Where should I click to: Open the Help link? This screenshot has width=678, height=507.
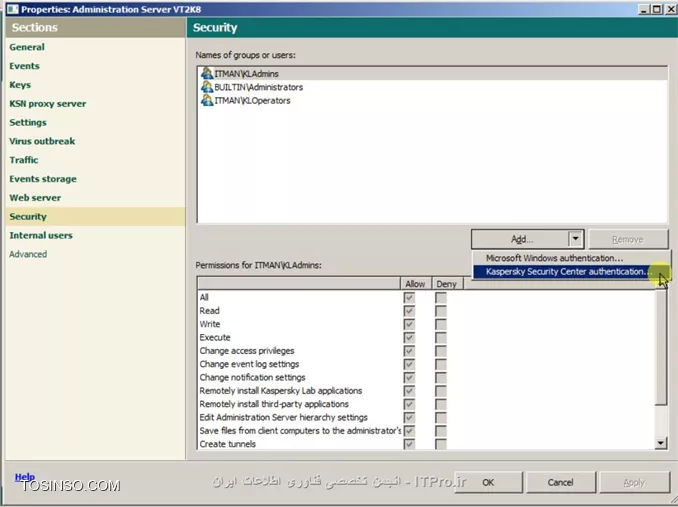coord(25,477)
